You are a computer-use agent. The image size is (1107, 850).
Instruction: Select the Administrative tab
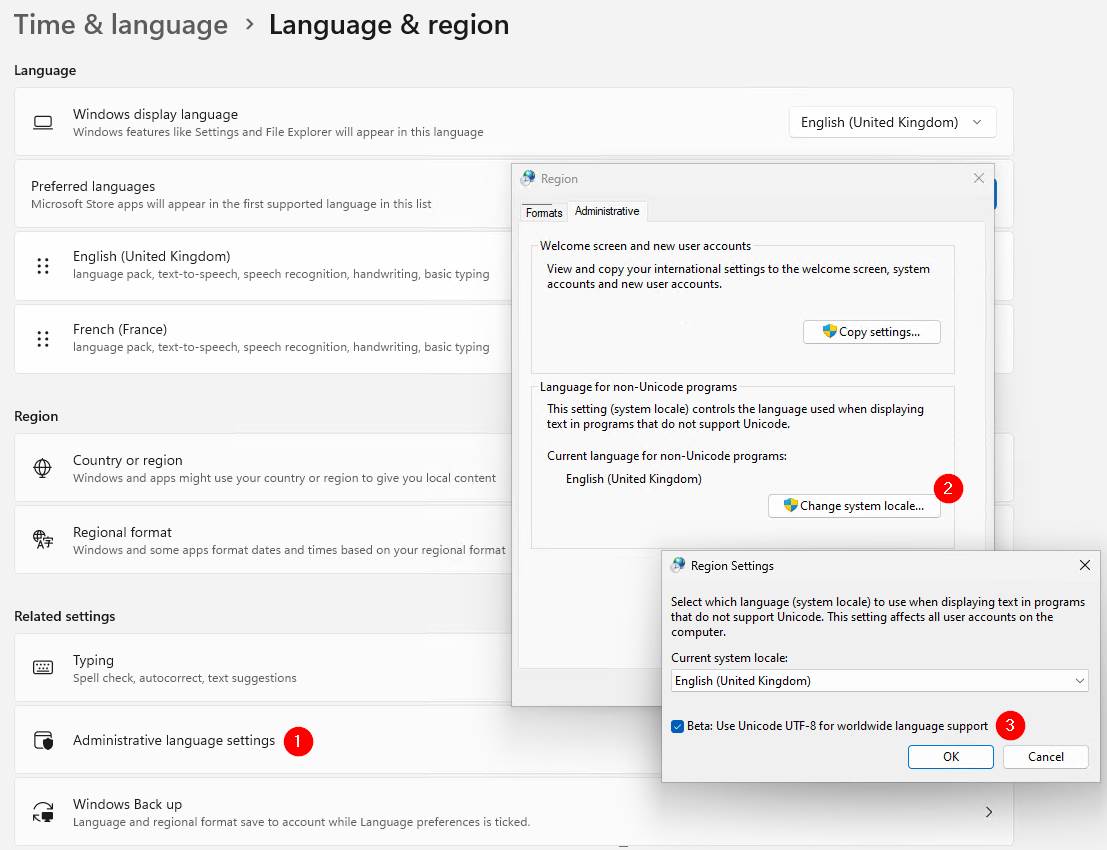[607, 211]
